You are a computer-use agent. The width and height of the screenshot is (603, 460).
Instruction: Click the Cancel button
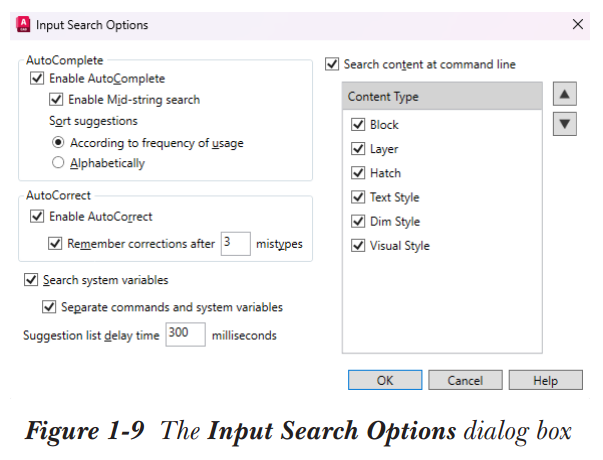(465, 380)
